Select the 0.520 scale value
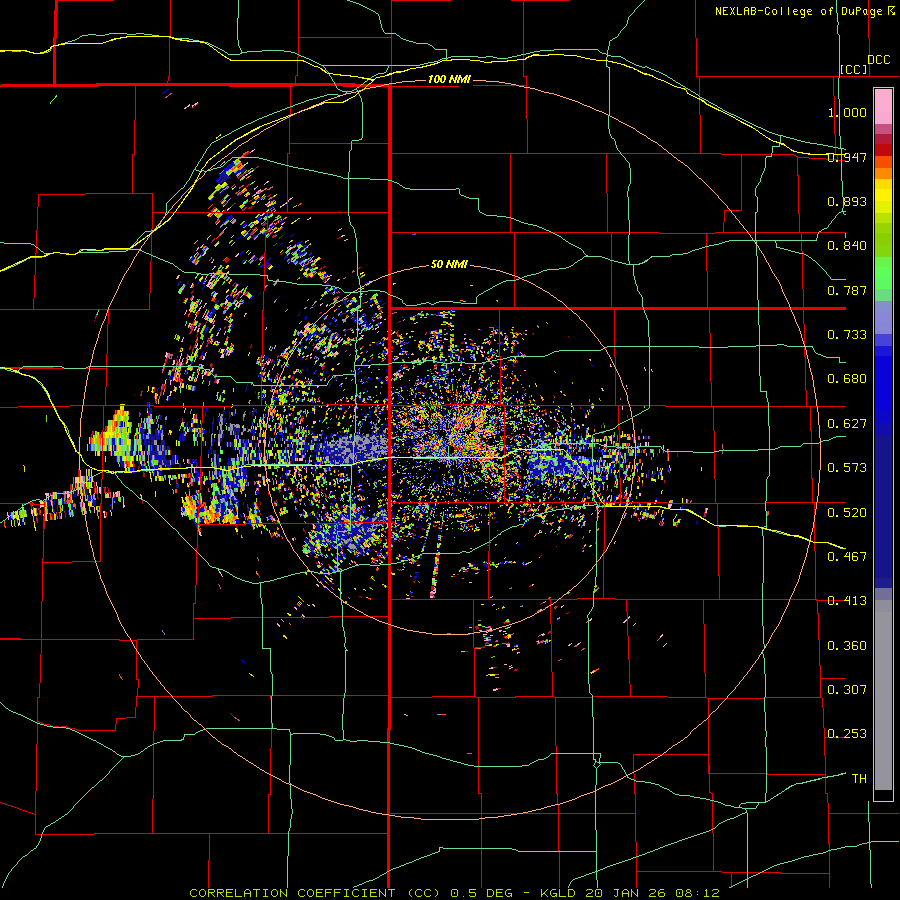This screenshot has height=900, width=900. (847, 512)
